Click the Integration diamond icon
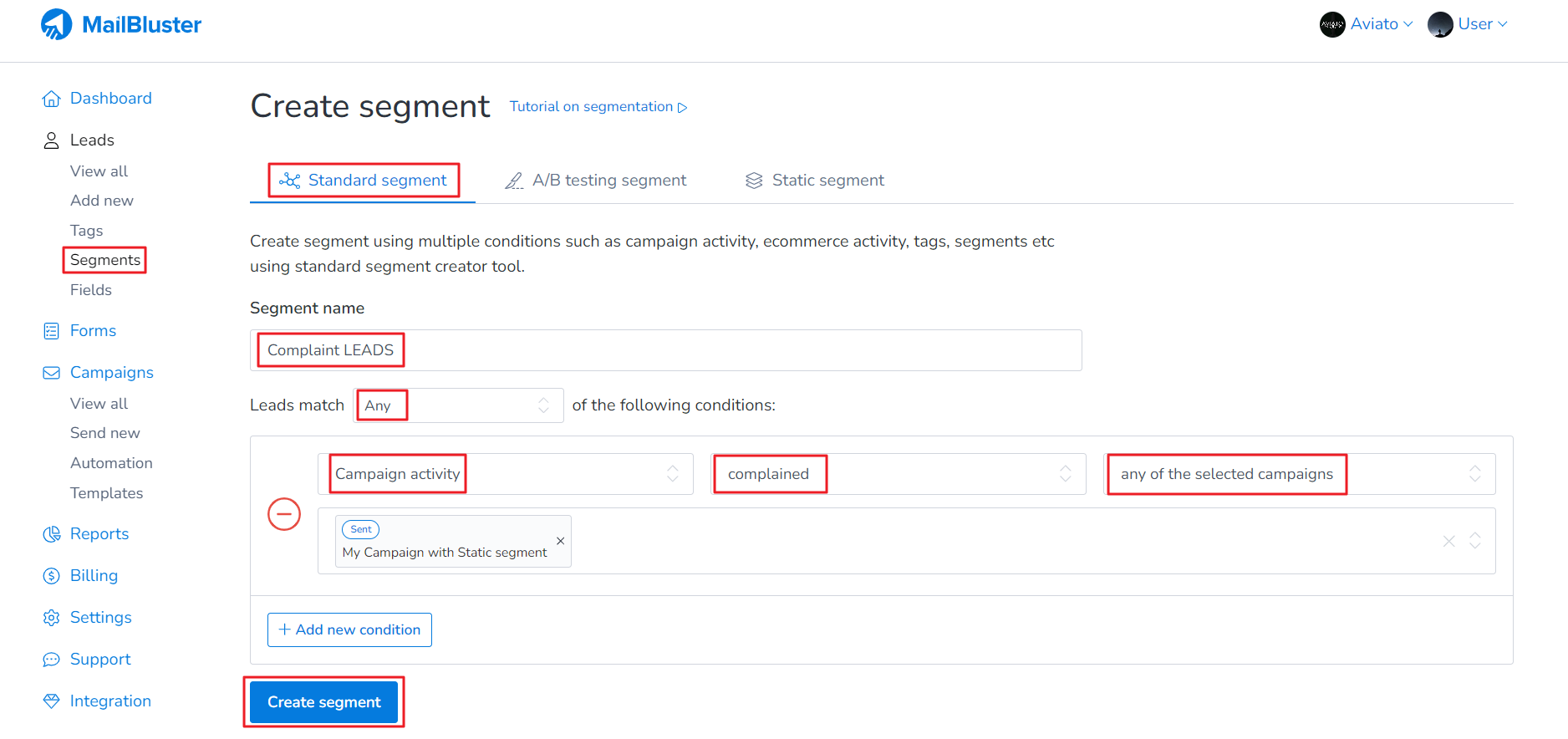The image size is (1568, 739). [51, 701]
